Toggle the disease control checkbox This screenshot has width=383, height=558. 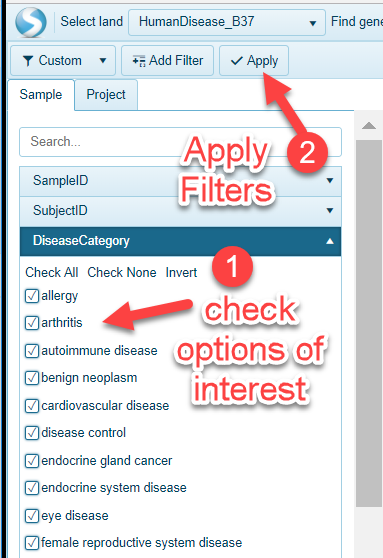coord(32,433)
